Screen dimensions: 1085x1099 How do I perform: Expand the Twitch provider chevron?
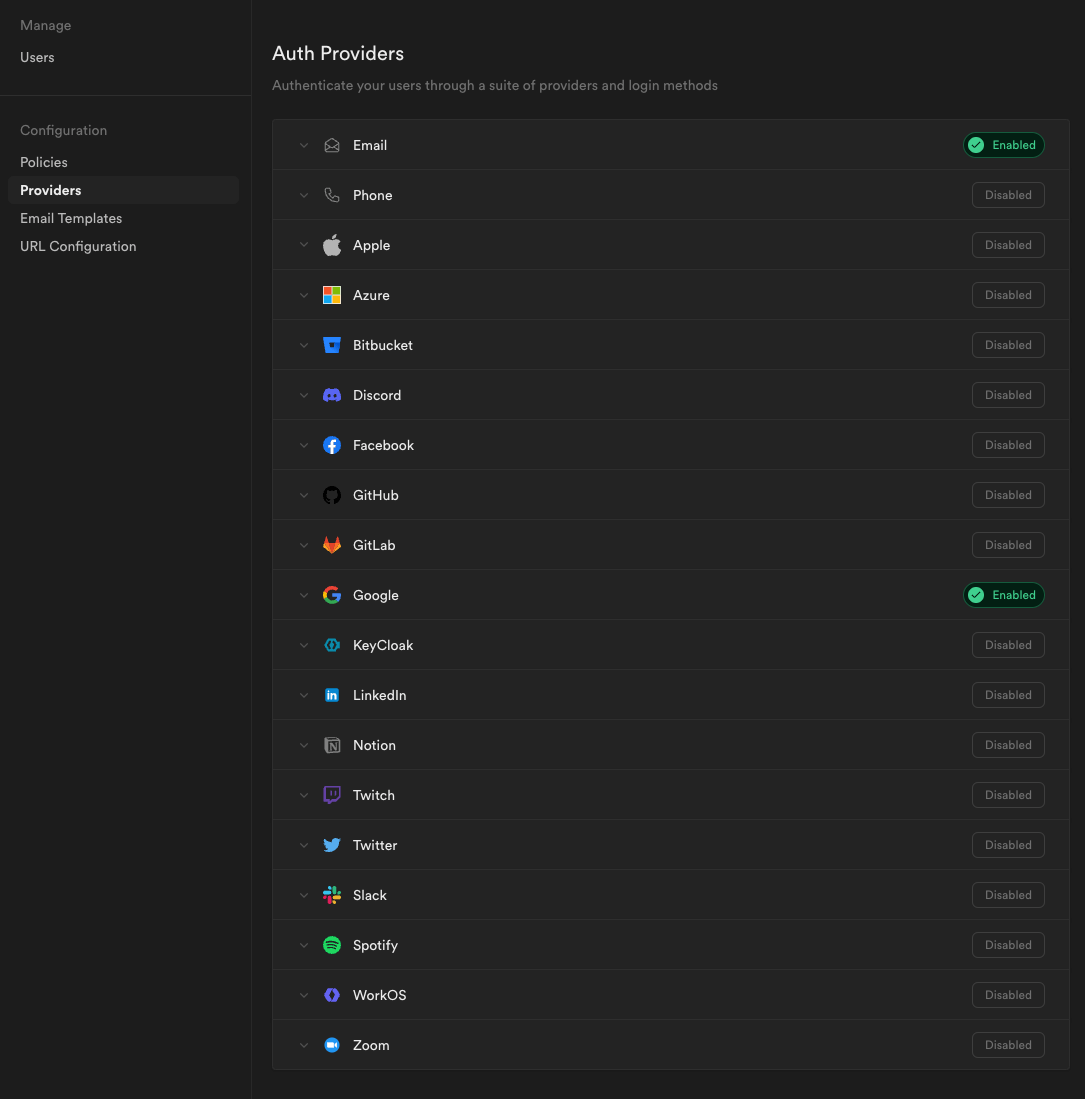point(303,796)
